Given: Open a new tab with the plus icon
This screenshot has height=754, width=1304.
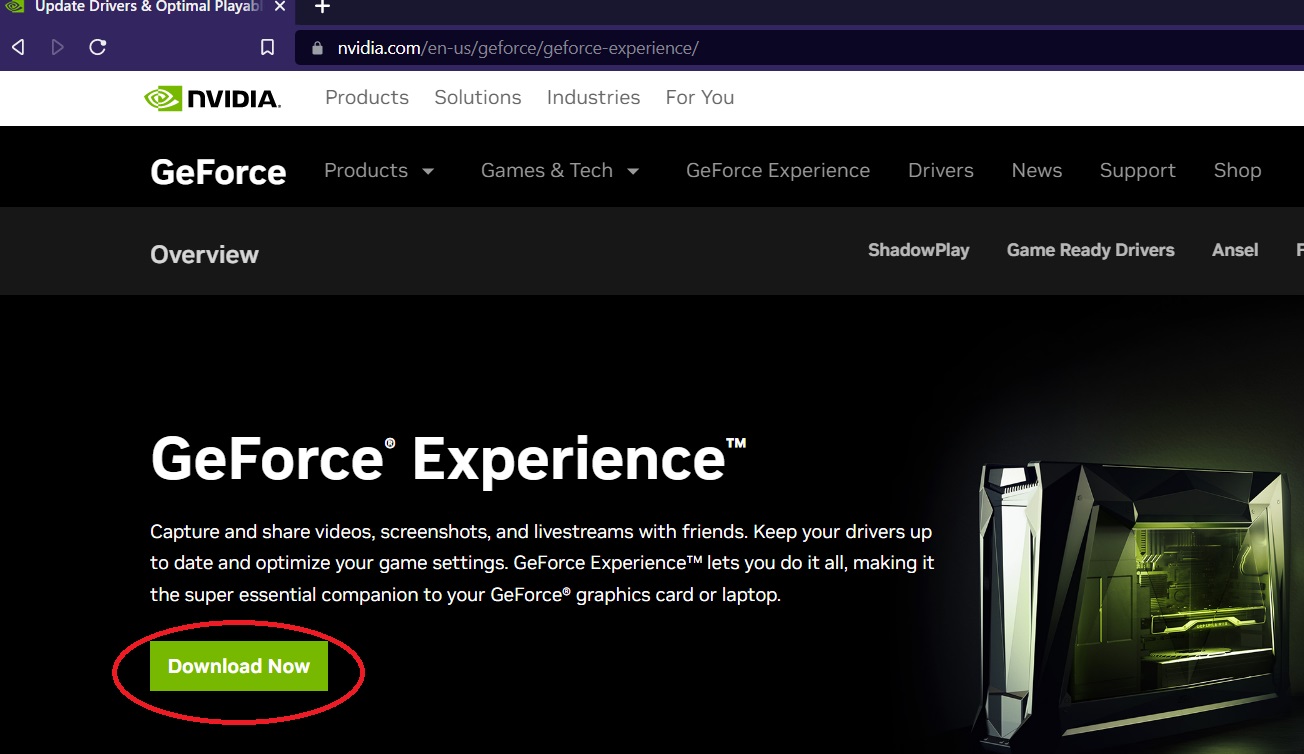Looking at the screenshot, I should [x=322, y=8].
